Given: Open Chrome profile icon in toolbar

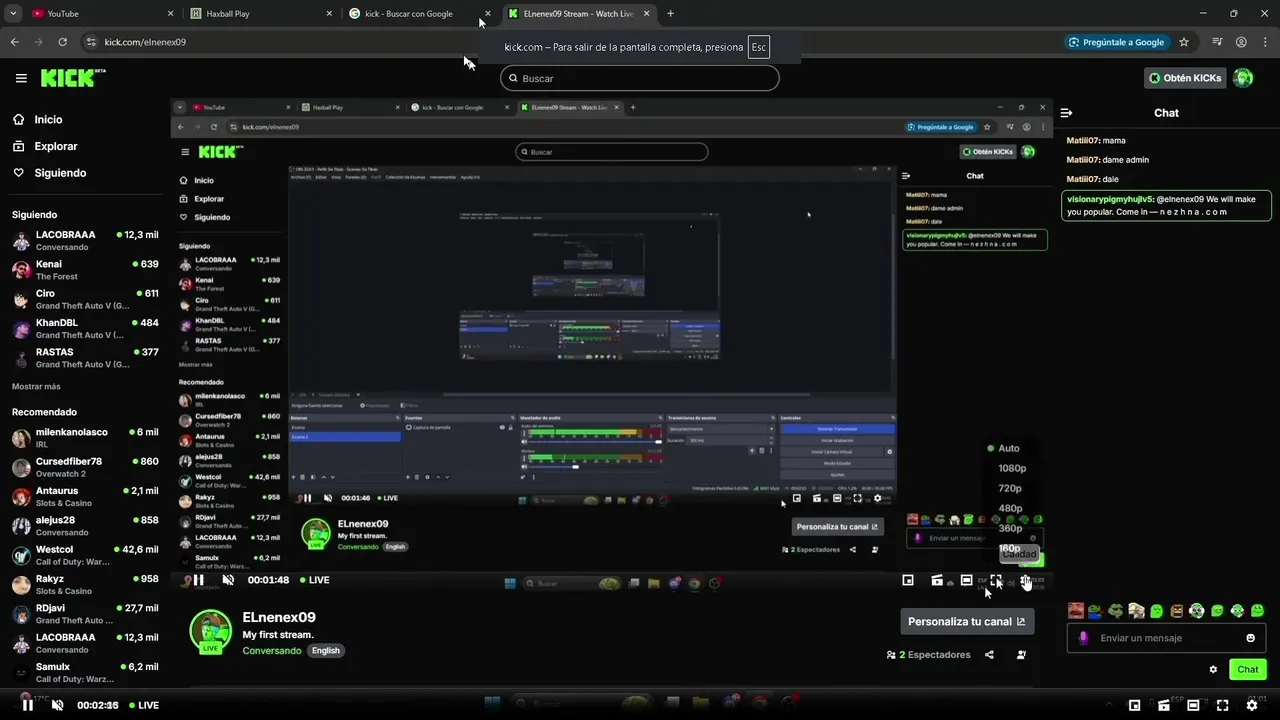Looking at the screenshot, I should [x=1241, y=42].
